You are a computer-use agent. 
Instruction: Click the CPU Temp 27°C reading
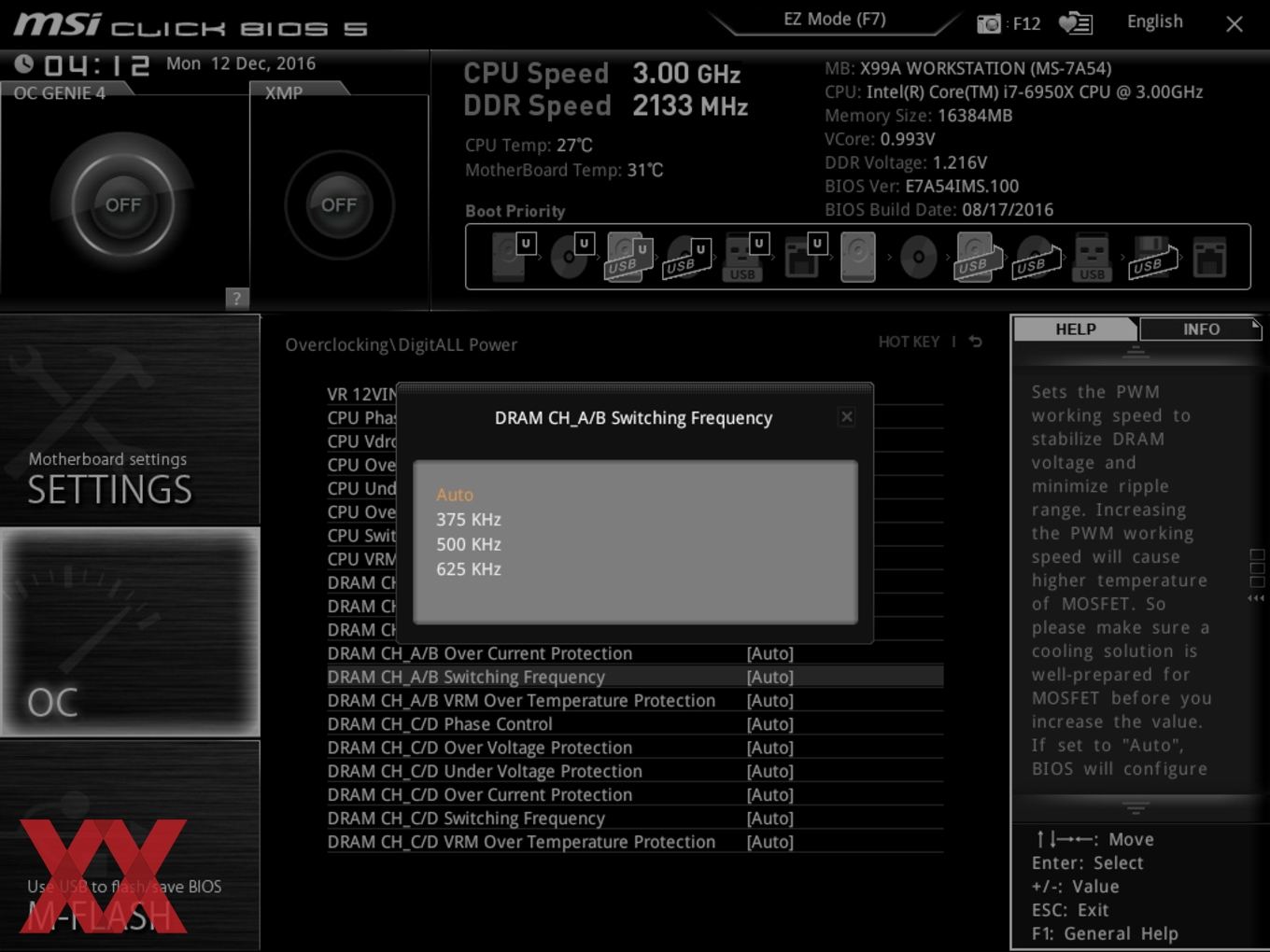point(529,145)
